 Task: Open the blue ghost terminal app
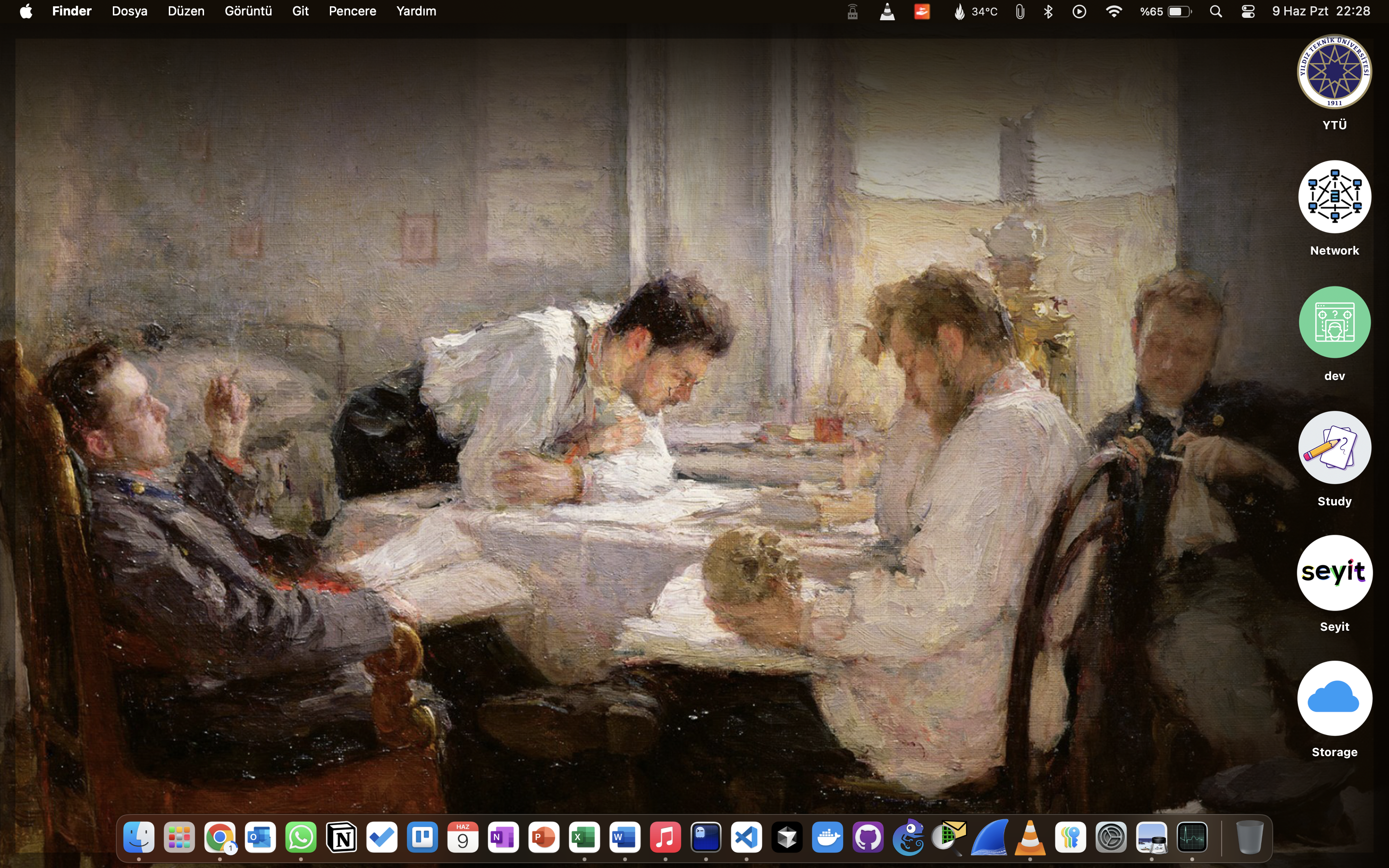click(706, 838)
